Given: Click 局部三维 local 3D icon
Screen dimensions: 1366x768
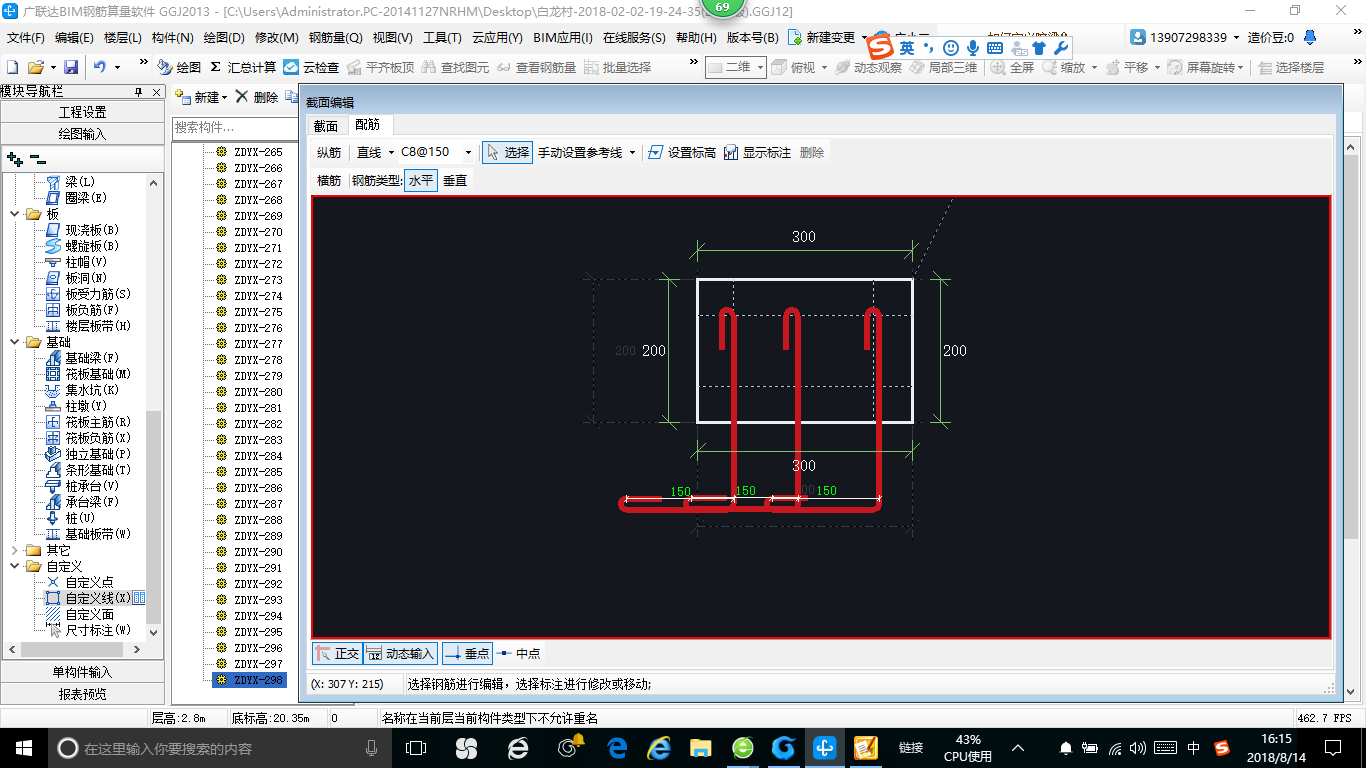Looking at the screenshot, I should point(943,67).
